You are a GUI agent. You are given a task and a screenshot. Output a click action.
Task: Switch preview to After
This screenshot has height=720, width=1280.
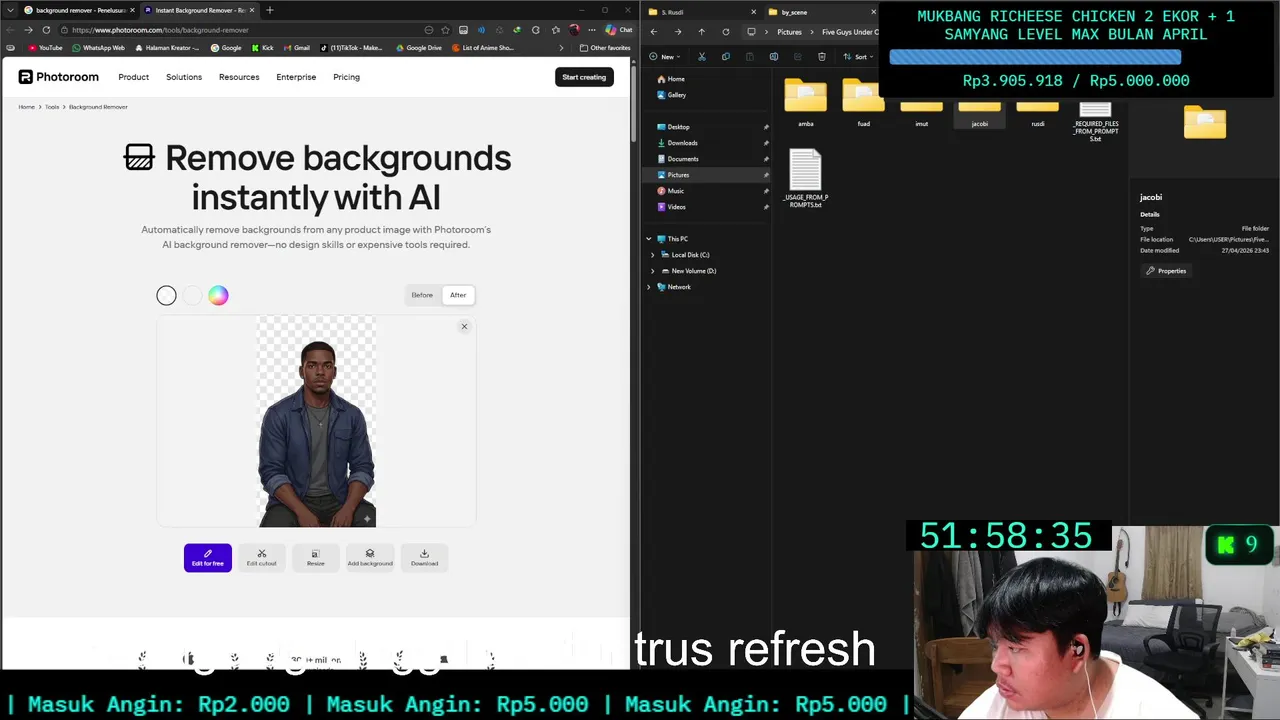[x=458, y=295]
